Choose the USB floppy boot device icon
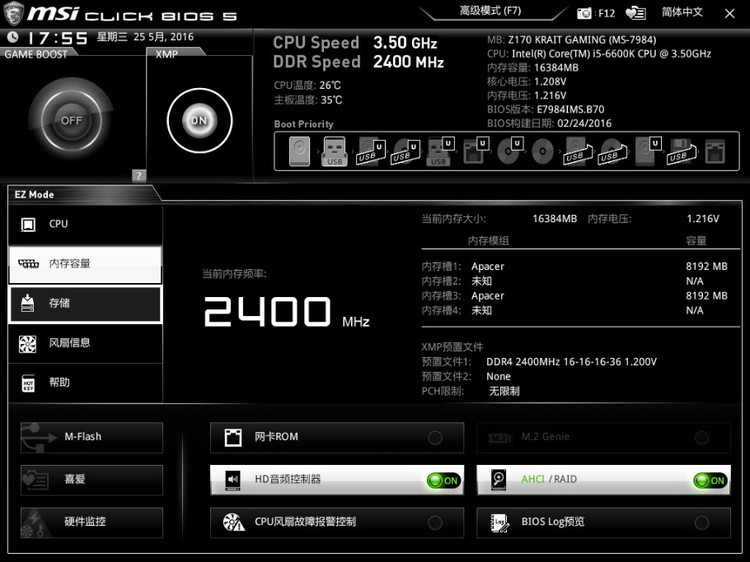The image size is (750, 562). 682,152
